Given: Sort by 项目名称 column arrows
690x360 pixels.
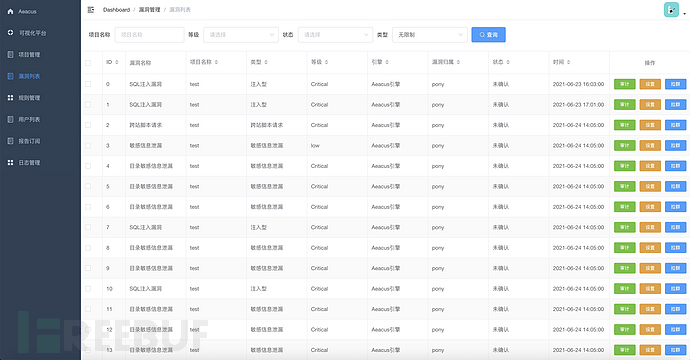Looking at the screenshot, I should click(216, 62).
